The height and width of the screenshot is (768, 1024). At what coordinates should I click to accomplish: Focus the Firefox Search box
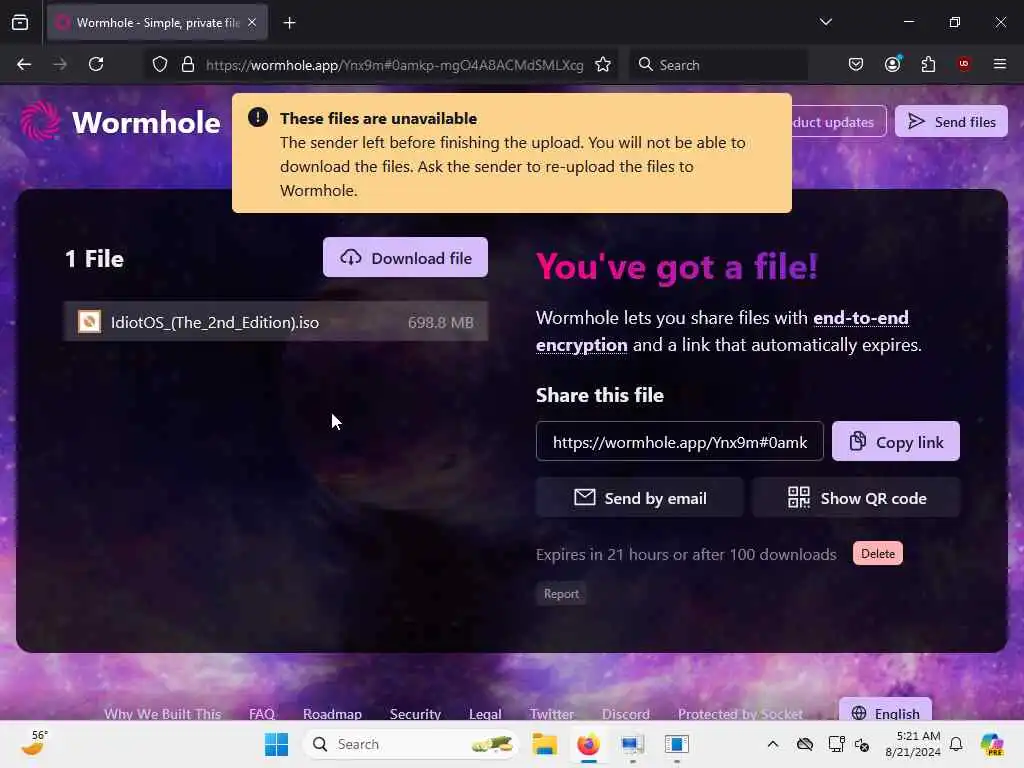[718, 65]
